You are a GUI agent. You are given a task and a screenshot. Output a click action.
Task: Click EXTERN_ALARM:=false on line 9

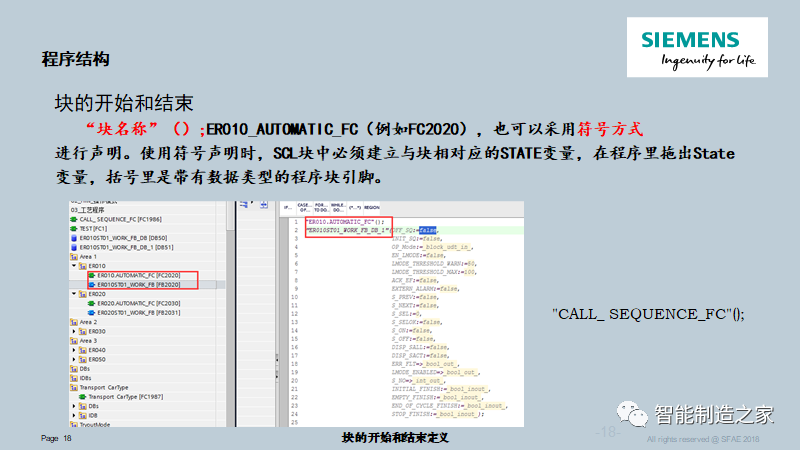point(425,289)
